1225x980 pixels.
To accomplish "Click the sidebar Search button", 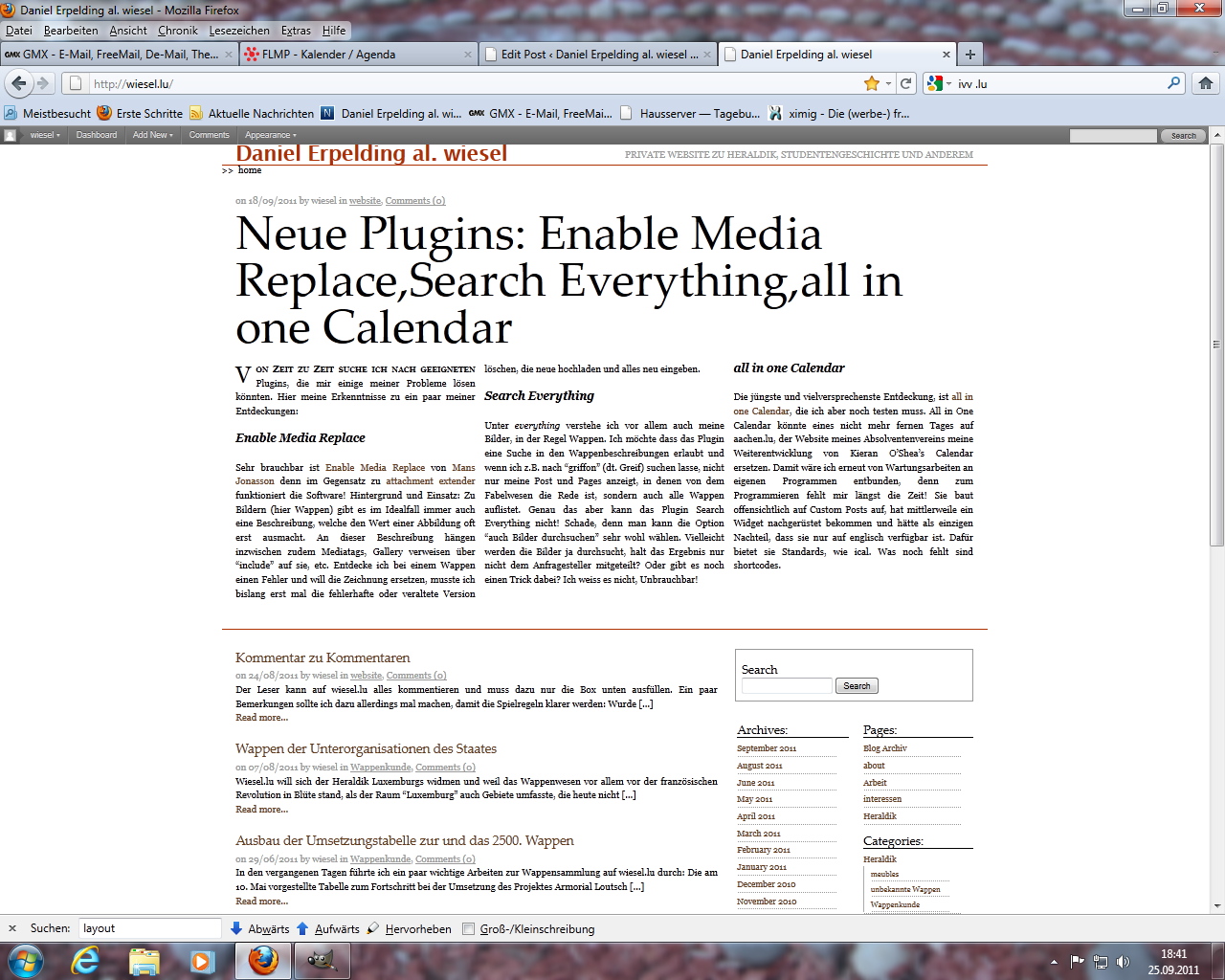I will [x=857, y=686].
